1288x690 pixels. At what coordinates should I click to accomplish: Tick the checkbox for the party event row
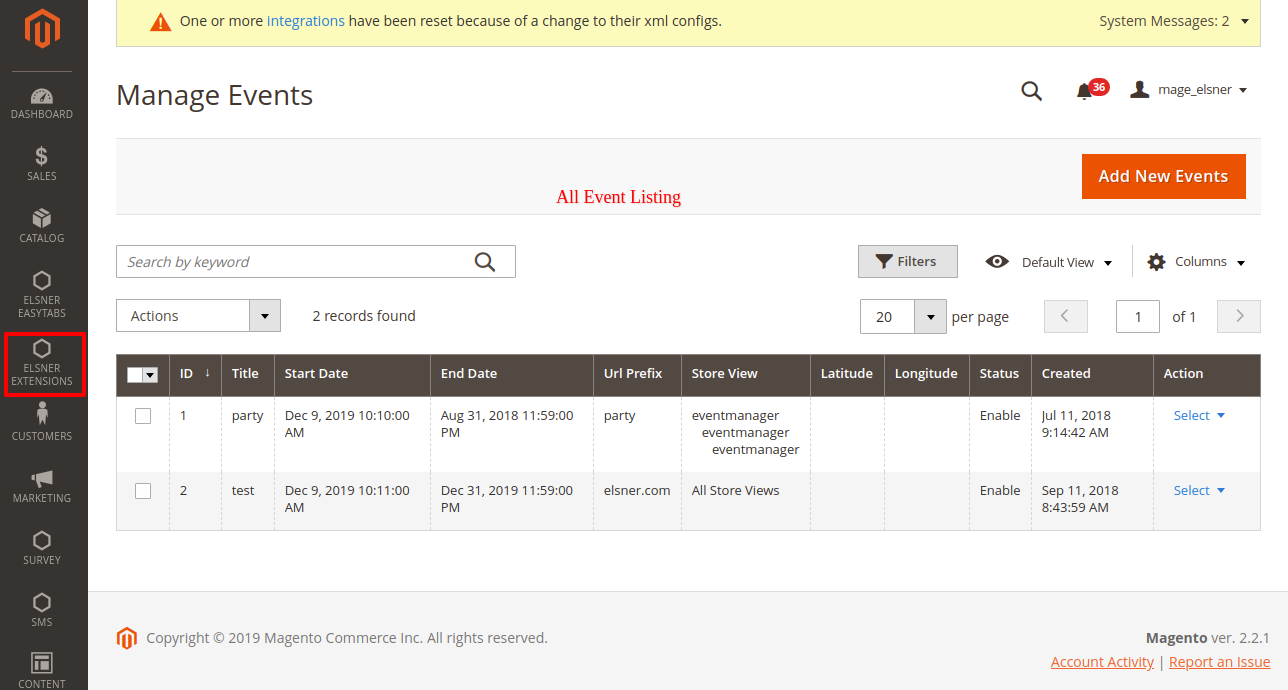(143, 416)
